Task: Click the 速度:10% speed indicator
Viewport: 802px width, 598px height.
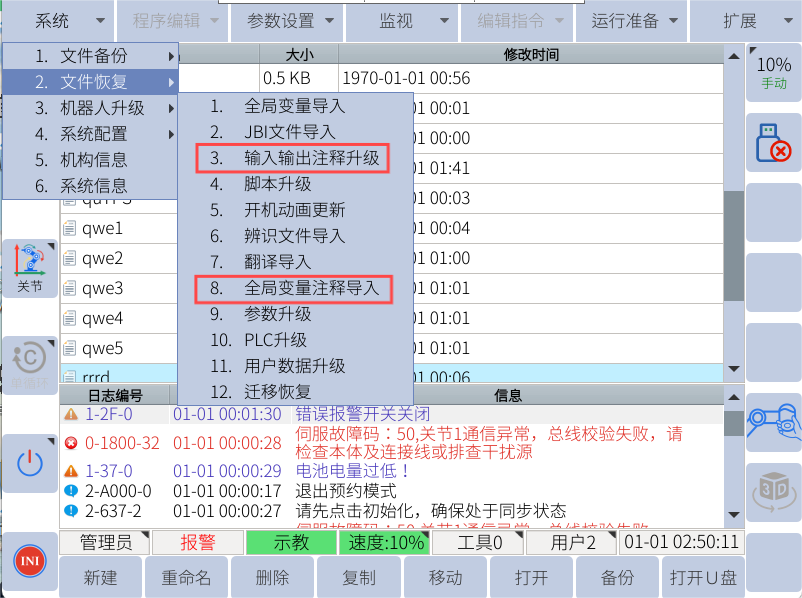Action: [x=385, y=543]
